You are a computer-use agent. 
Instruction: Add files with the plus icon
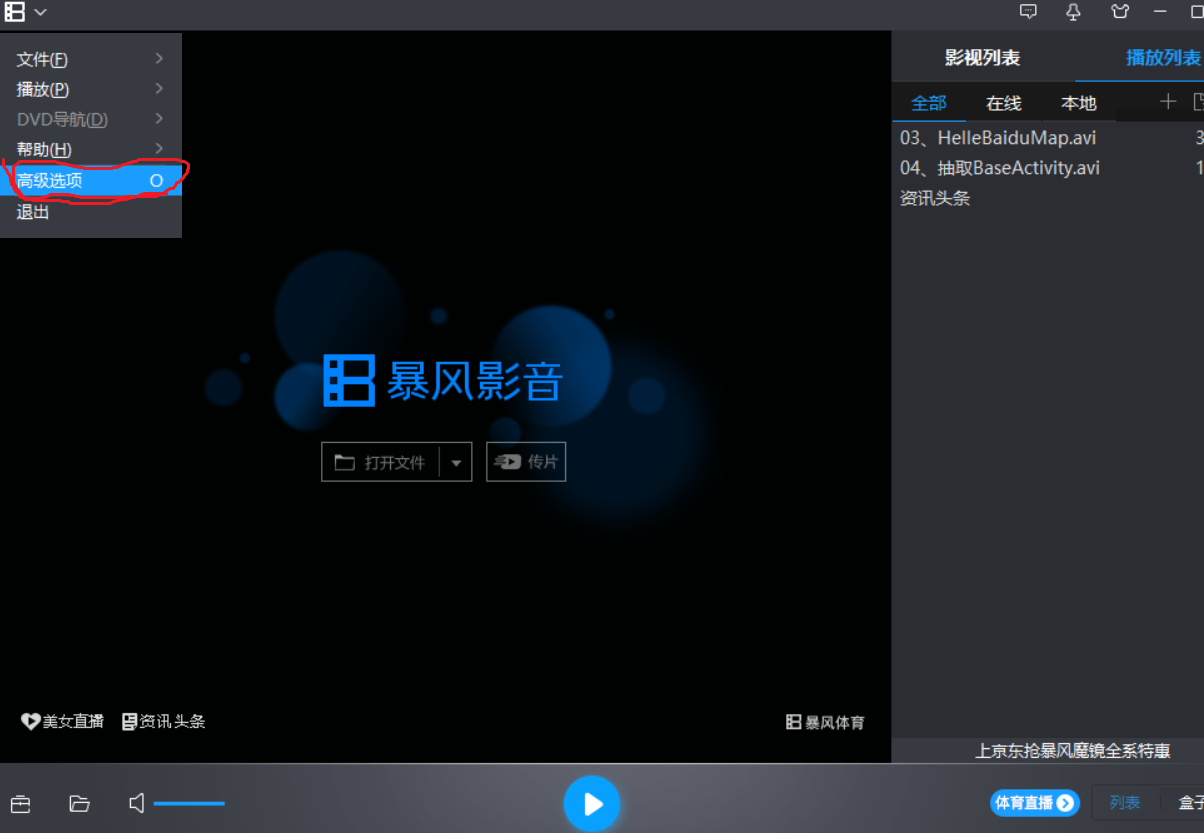pyautogui.click(x=1167, y=101)
